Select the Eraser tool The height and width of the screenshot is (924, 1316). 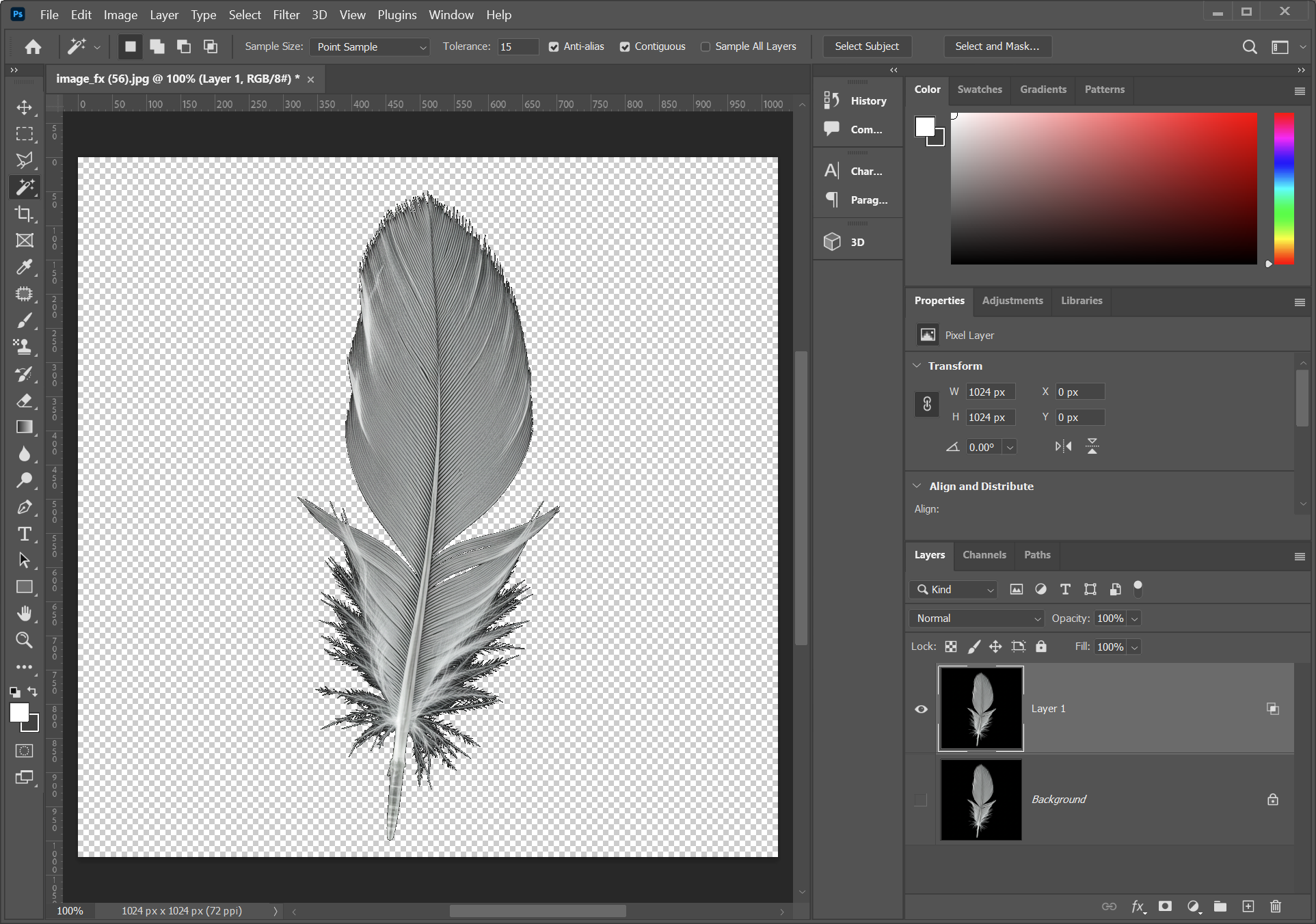25,400
